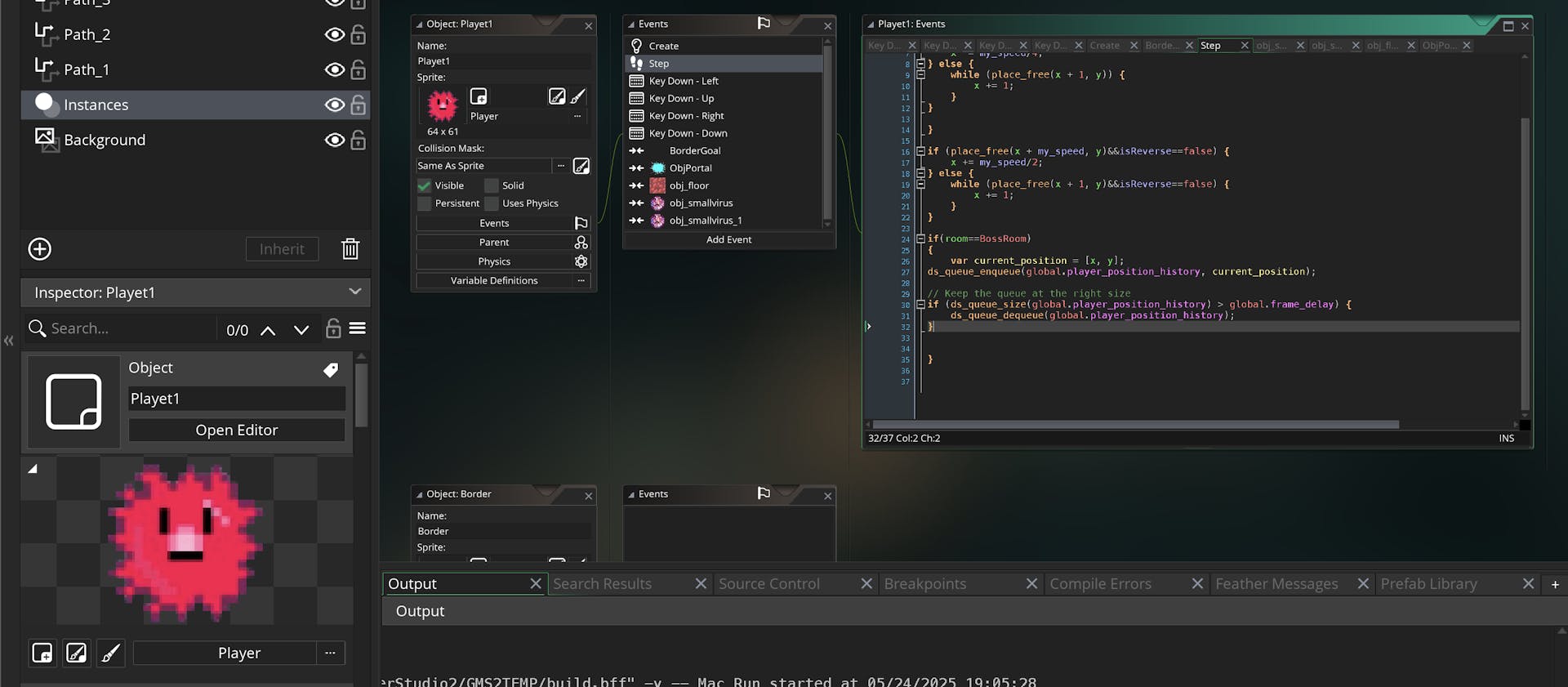The height and width of the screenshot is (687, 1568).
Task: Click the paintbrush icon in Inspector bottom
Action: click(x=110, y=653)
